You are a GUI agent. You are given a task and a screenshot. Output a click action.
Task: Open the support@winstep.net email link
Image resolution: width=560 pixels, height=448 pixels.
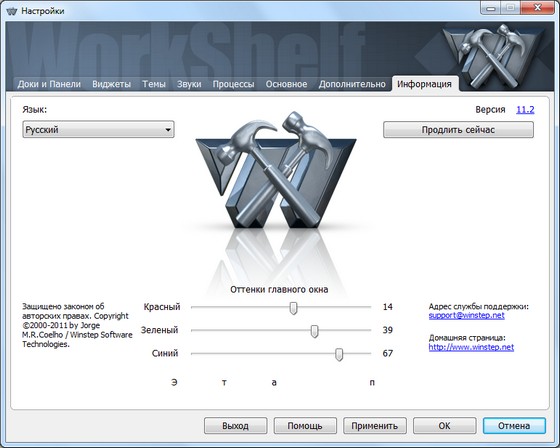[x=466, y=315]
